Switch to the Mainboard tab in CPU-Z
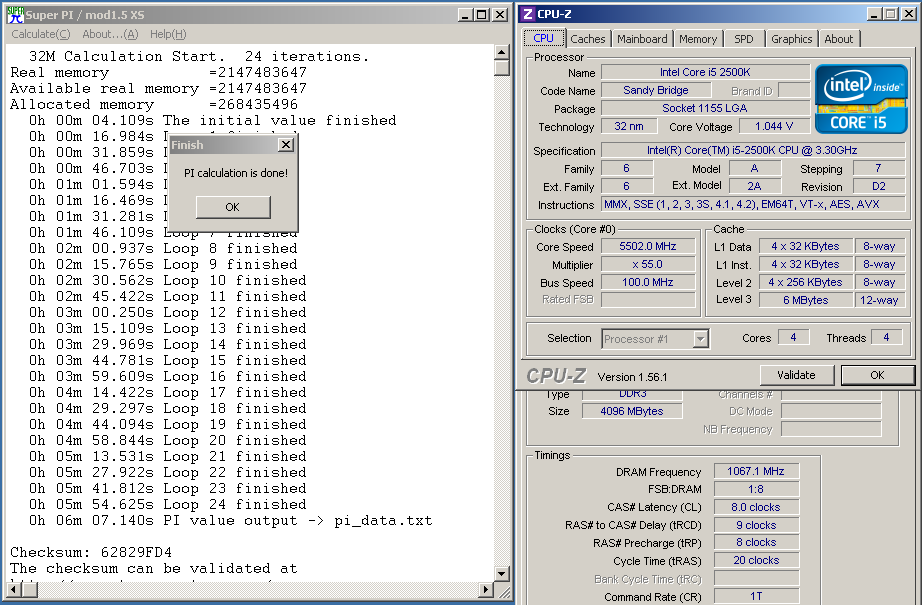 pos(642,39)
